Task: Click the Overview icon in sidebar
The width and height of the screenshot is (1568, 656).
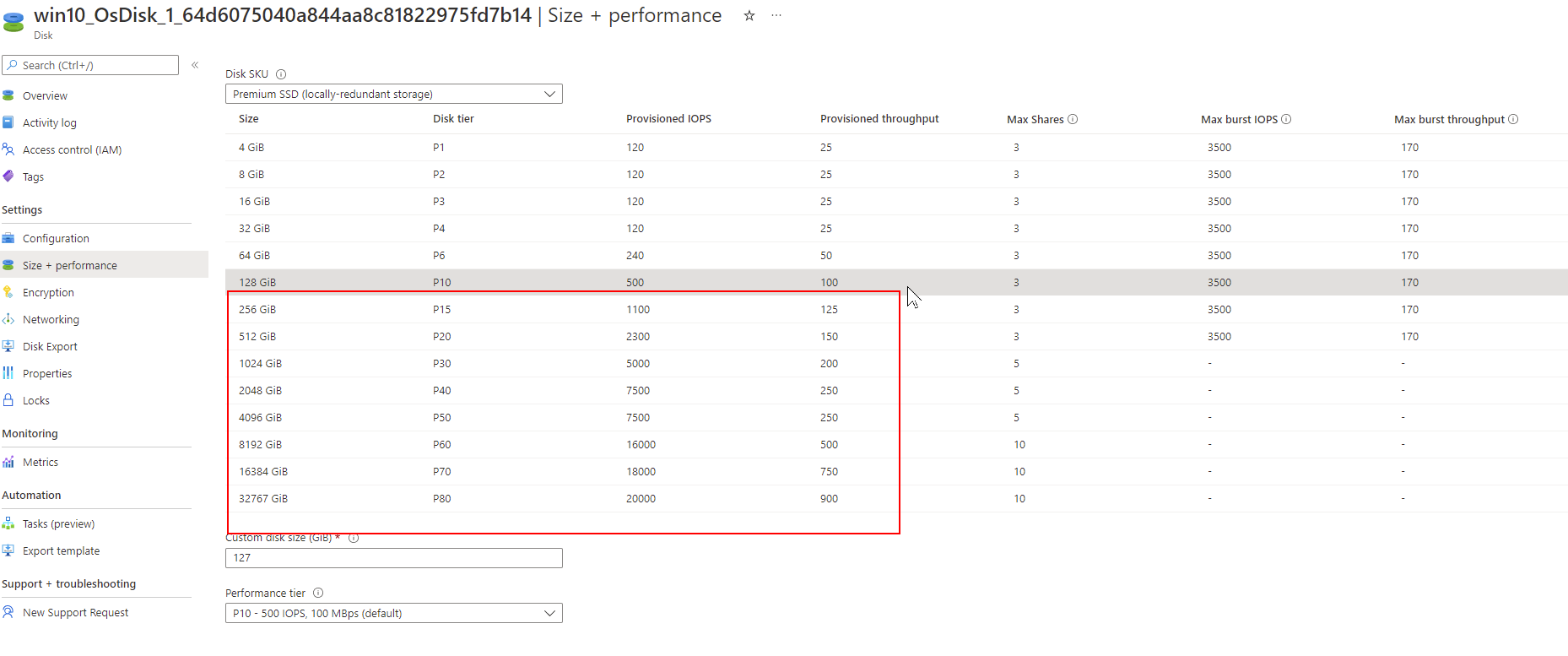Action: [8, 95]
